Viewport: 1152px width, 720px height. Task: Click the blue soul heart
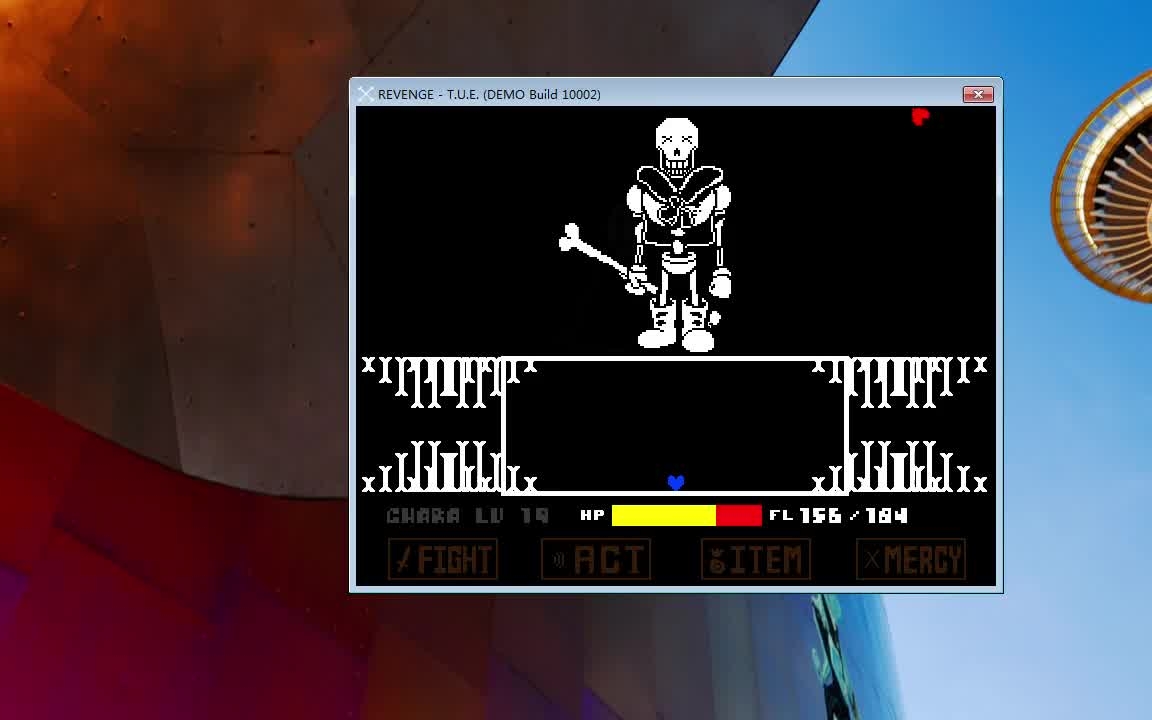coord(676,482)
